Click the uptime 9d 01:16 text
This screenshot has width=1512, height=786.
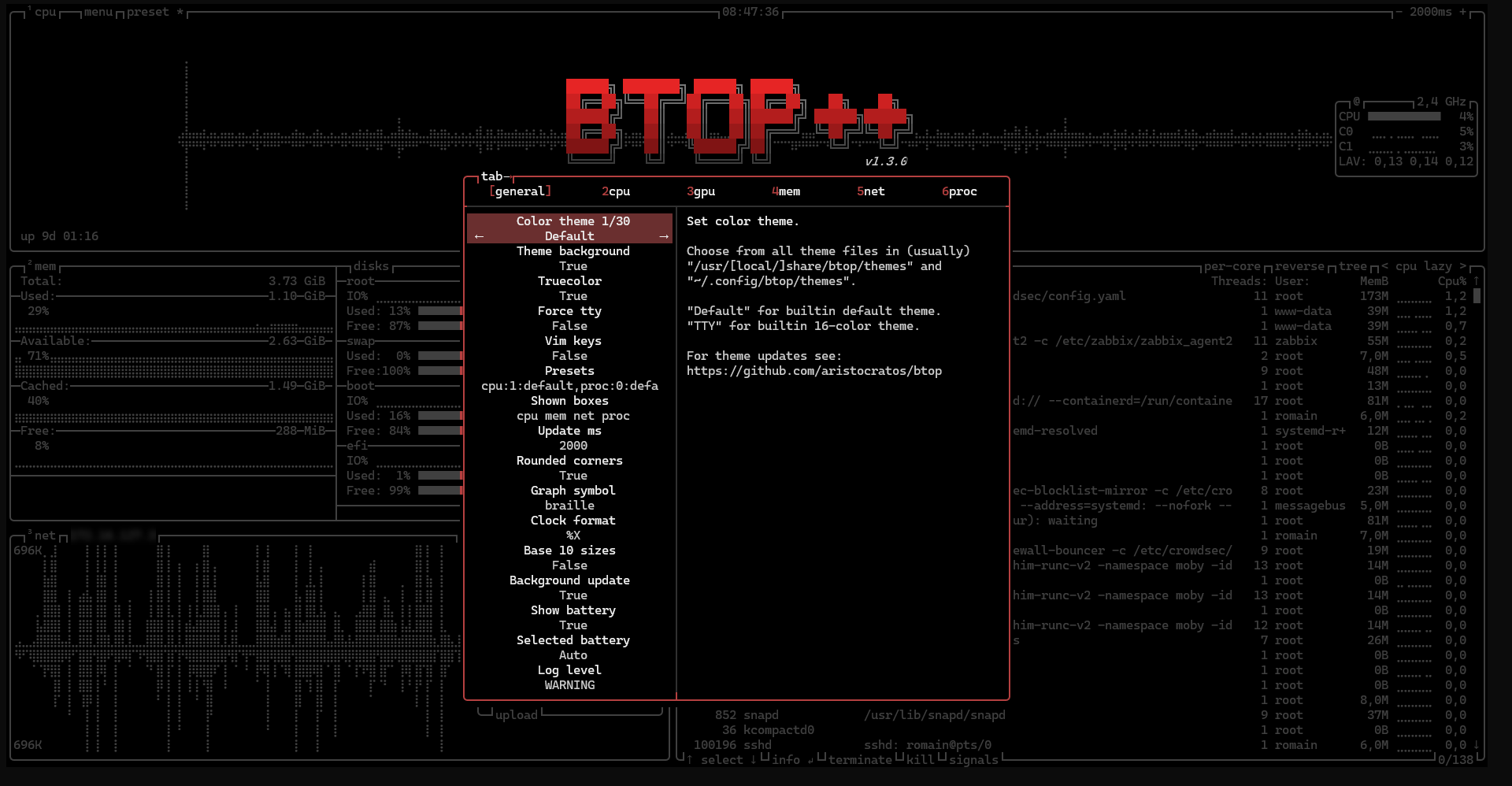(59, 236)
